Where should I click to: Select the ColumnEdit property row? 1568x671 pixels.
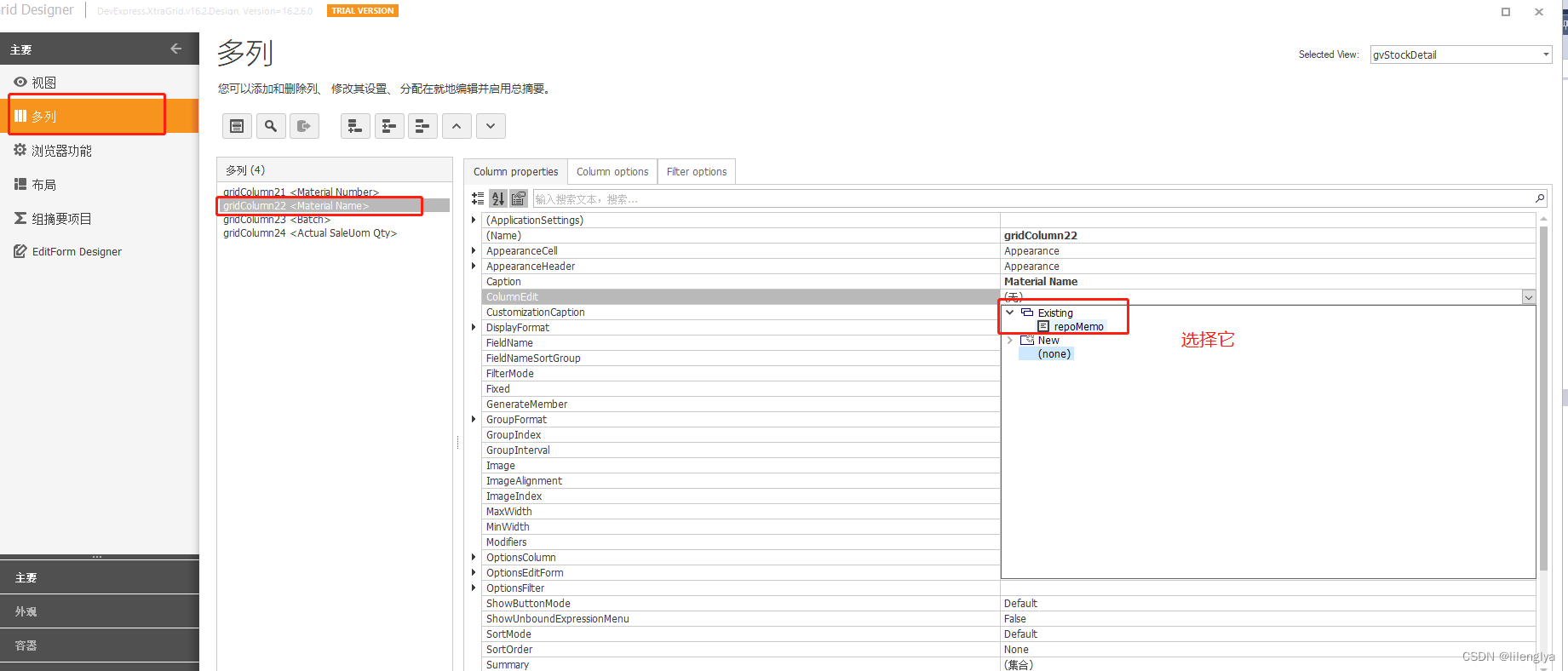(x=741, y=297)
